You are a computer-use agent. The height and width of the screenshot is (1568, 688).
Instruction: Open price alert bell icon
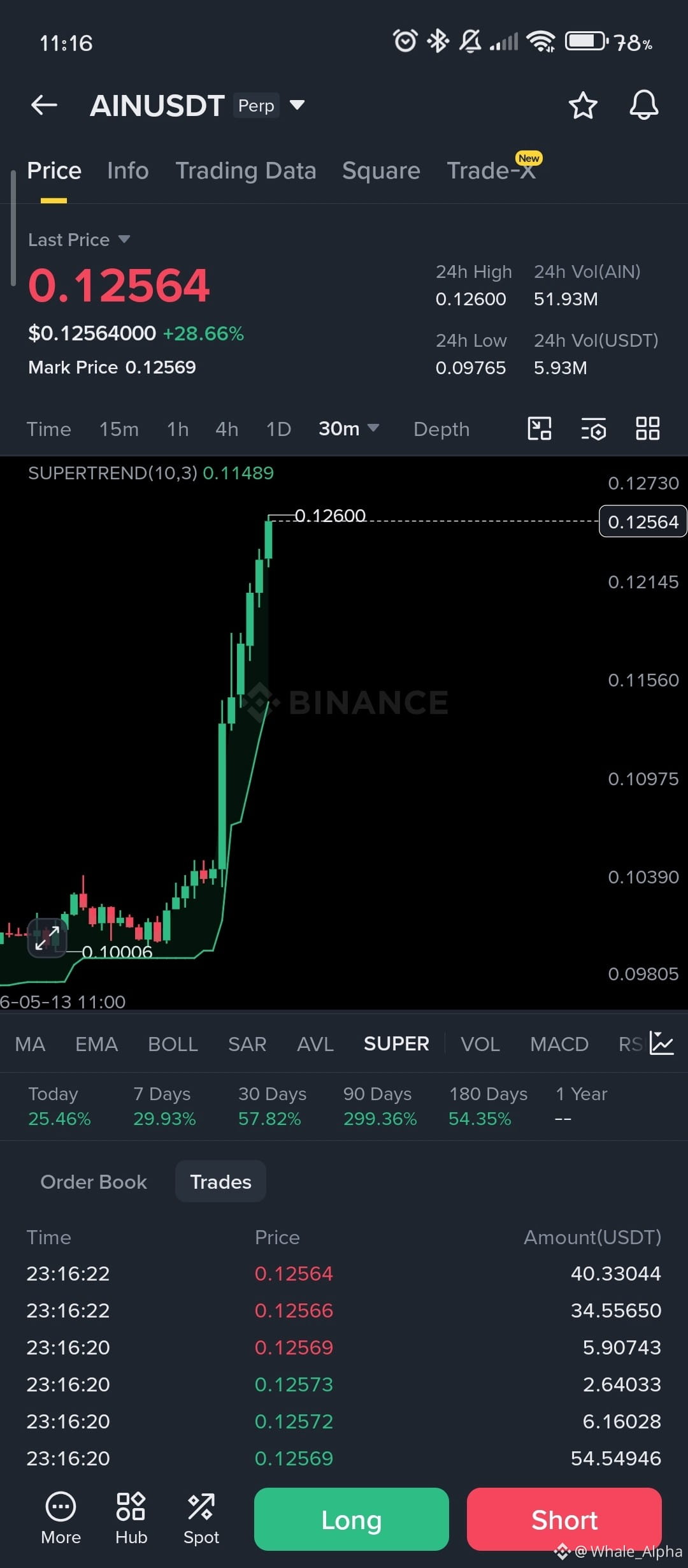click(644, 105)
